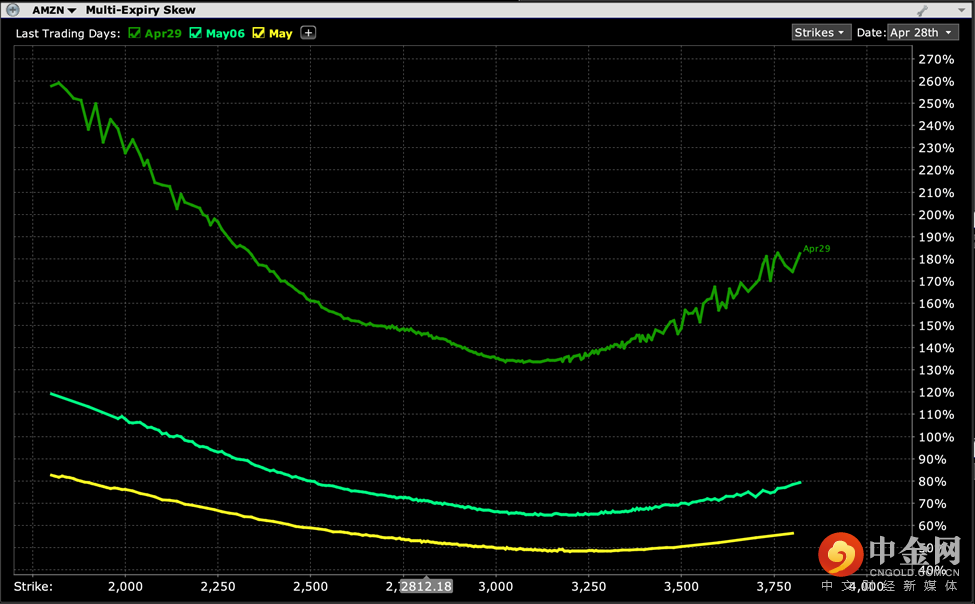Open the Strikes dropdown

tap(821, 32)
